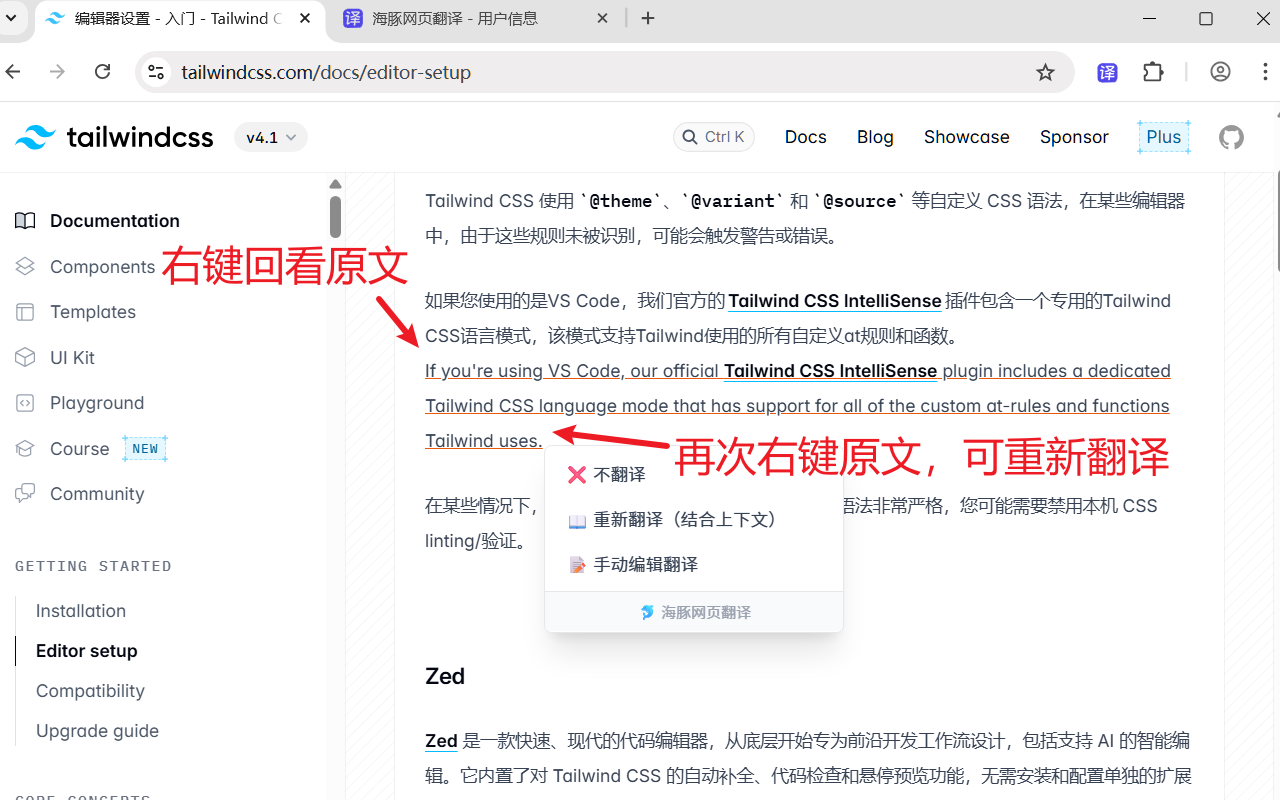Click the Playground icon in the sidebar

coord(24,402)
